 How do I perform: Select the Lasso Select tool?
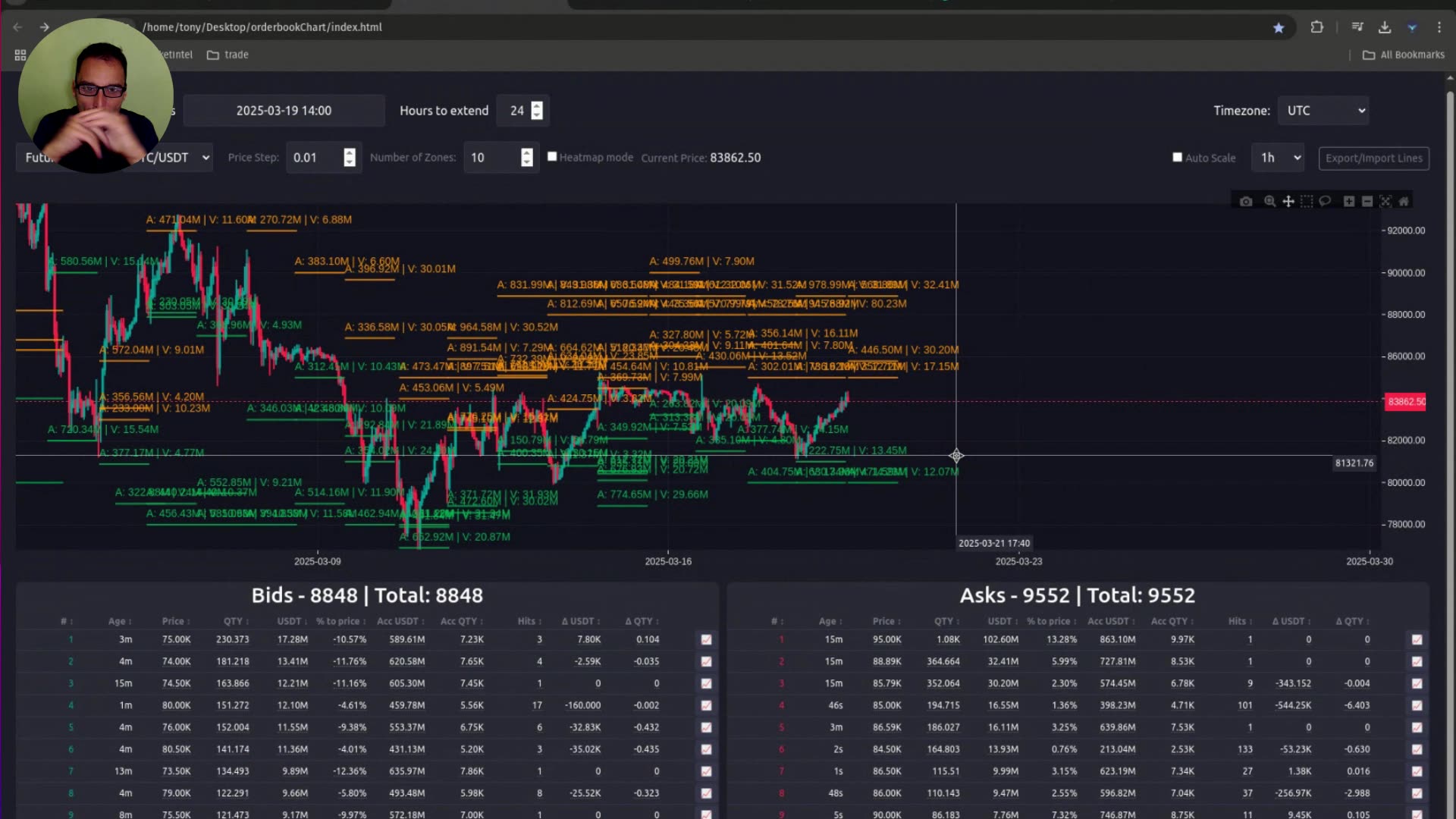1325,201
